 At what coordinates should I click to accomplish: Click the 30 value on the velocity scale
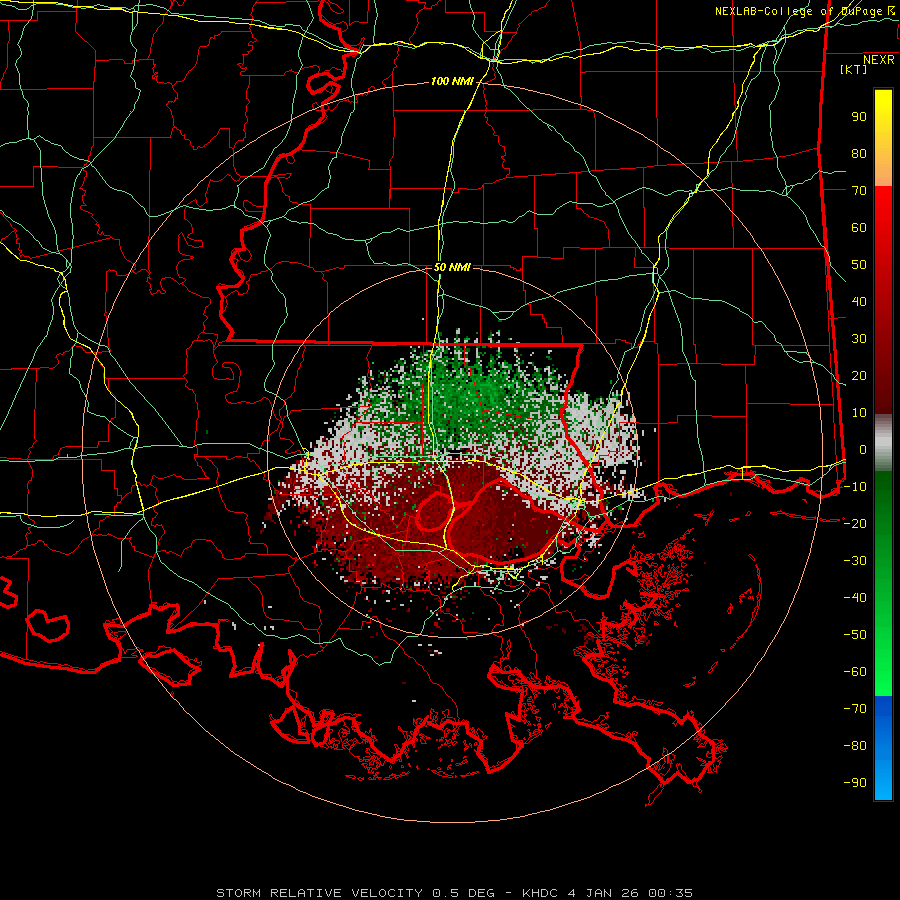(x=859, y=339)
